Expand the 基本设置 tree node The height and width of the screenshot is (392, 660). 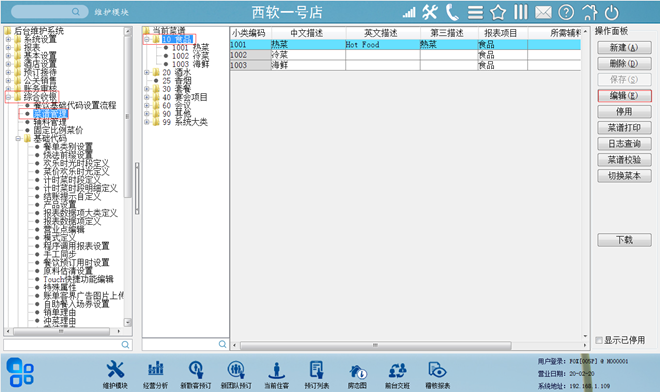tap(8, 56)
